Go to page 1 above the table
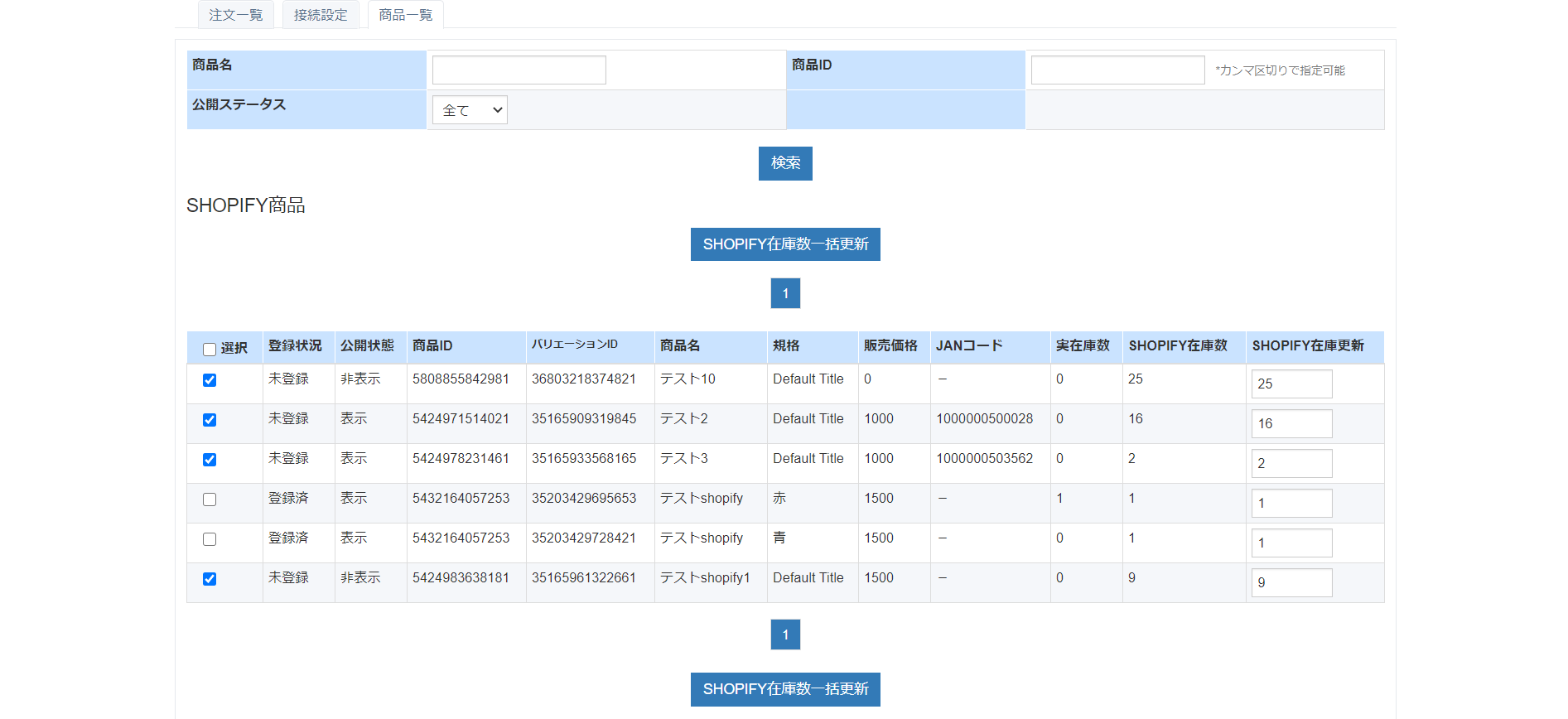The height and width of the screenshot is (719, 1568). [785, 293]
